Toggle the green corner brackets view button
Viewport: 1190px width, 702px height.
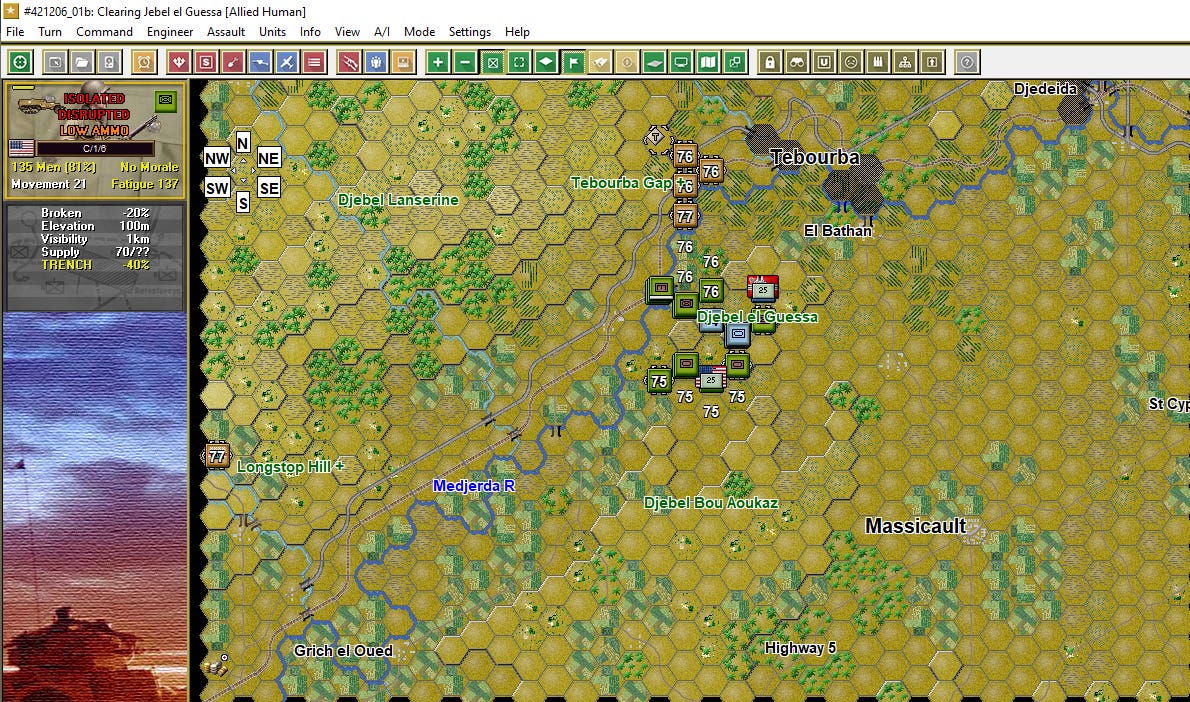coord(519,62)
